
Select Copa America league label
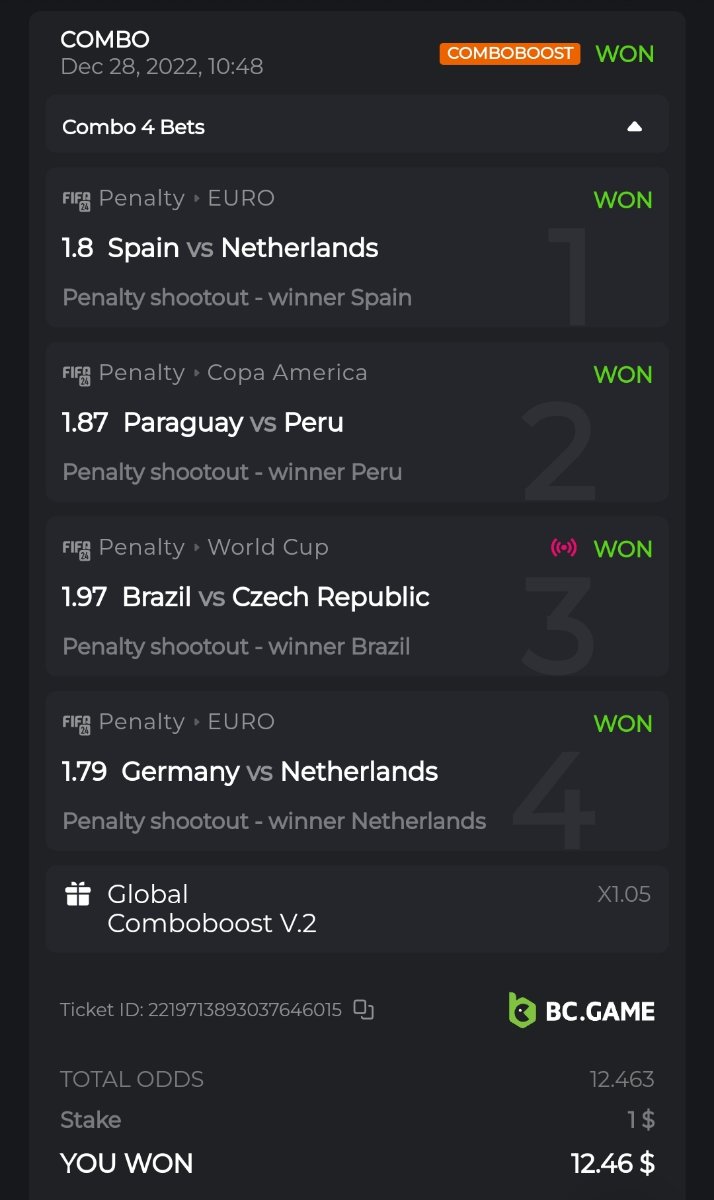tap(287, 373)
